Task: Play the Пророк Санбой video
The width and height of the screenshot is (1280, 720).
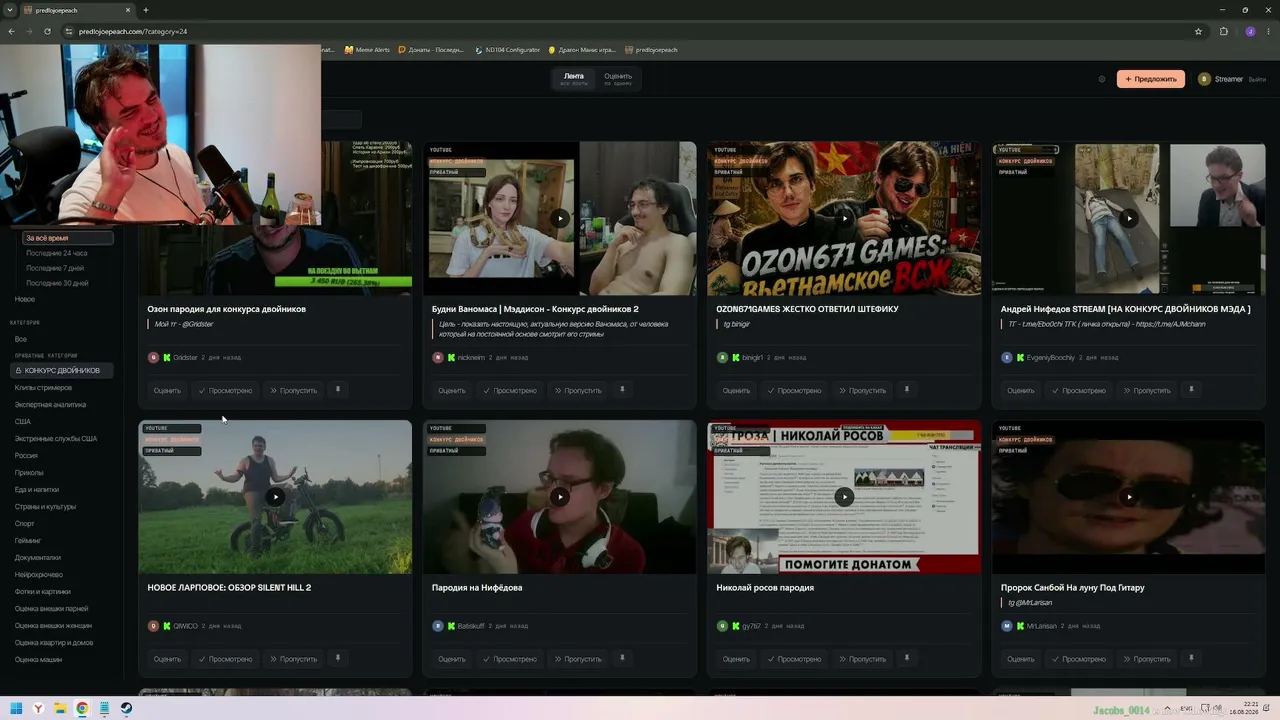Action: click(x=1129, y=497)
